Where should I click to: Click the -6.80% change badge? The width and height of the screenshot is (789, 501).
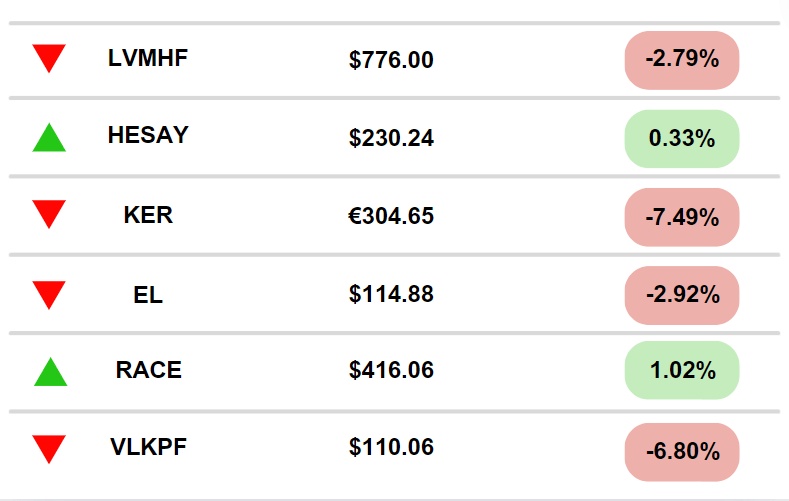[682, 452]
